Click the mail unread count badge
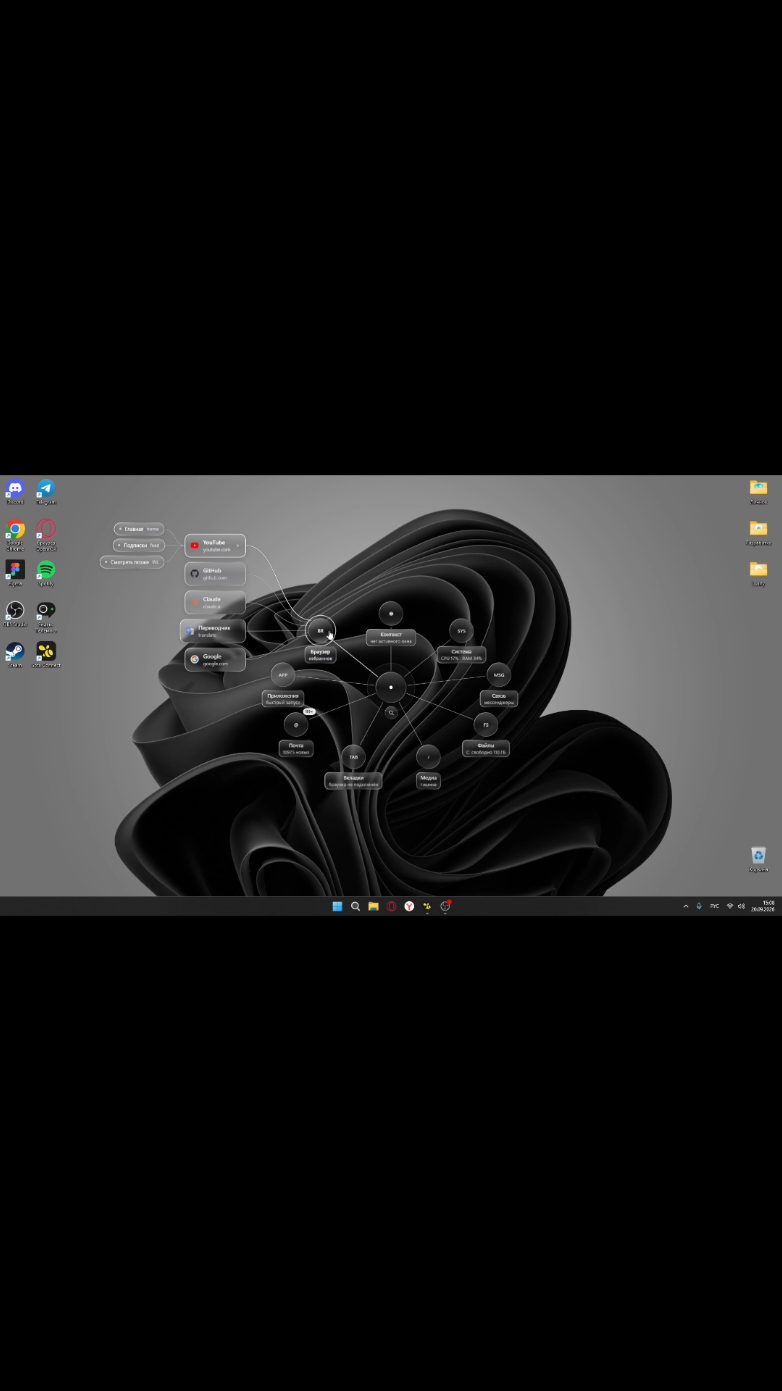Viewport: 782px width, 1391px height. [309, 712]
